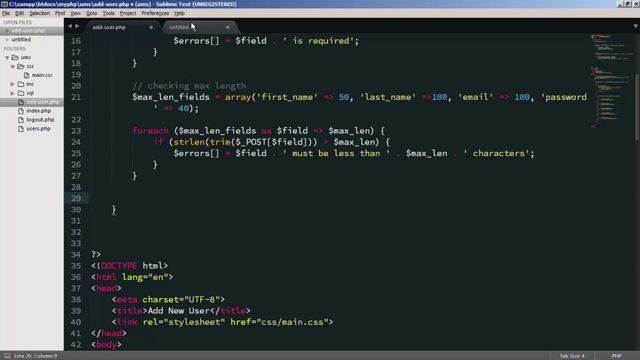This screenshot has height=360, width=640.
Task: Toggle side bar icon in status bar
Action: pos(7,356)
